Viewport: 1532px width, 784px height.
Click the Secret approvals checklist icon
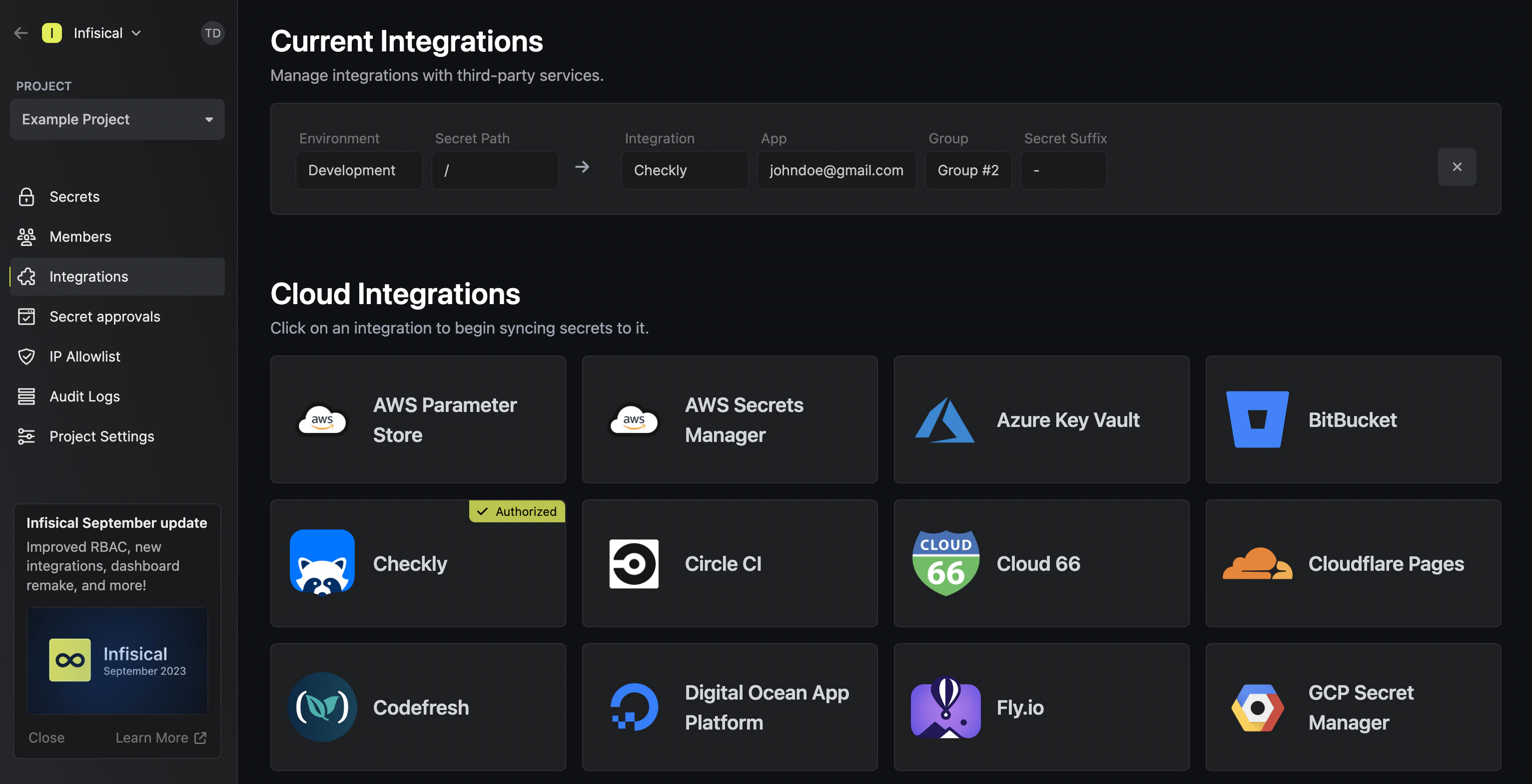(x=26, y=316)
